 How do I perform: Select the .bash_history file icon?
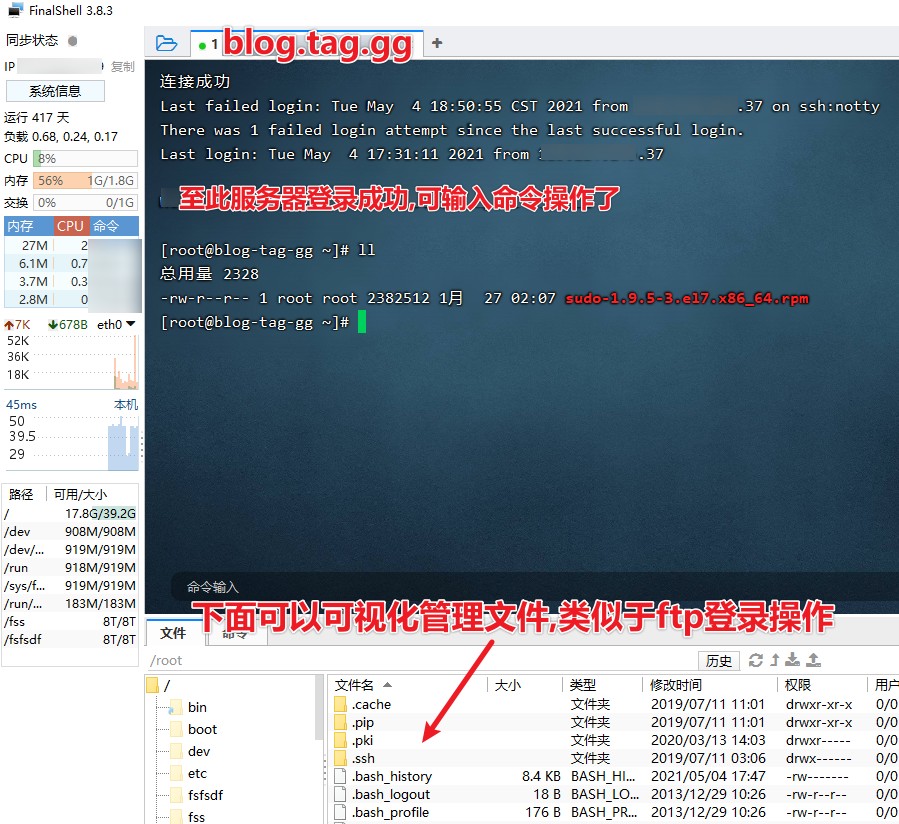pos(340,776)
